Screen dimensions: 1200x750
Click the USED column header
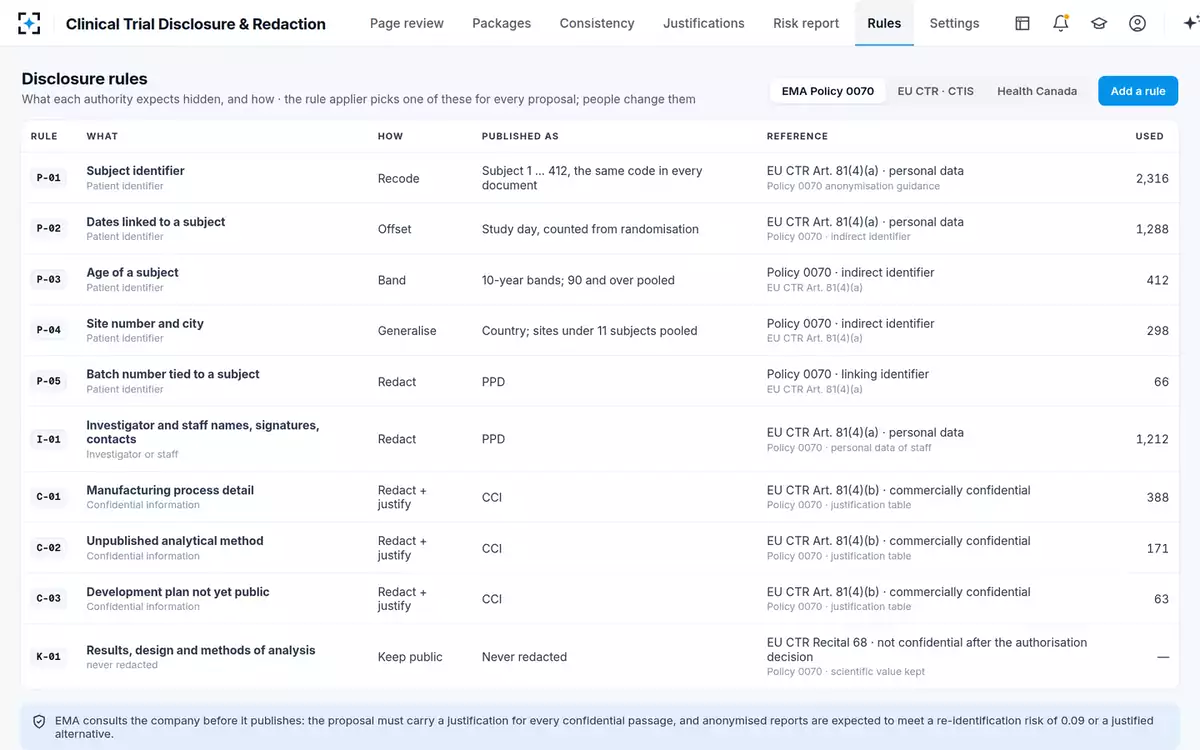click(1149, 136)
